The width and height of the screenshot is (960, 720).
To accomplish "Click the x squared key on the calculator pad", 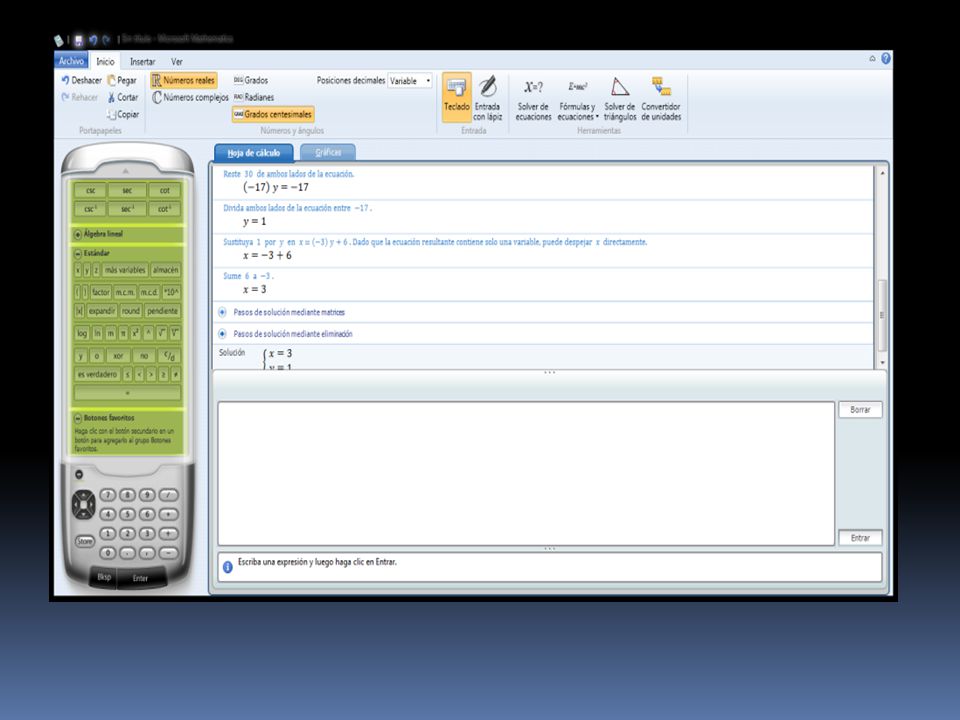I will tap(135, 333).
